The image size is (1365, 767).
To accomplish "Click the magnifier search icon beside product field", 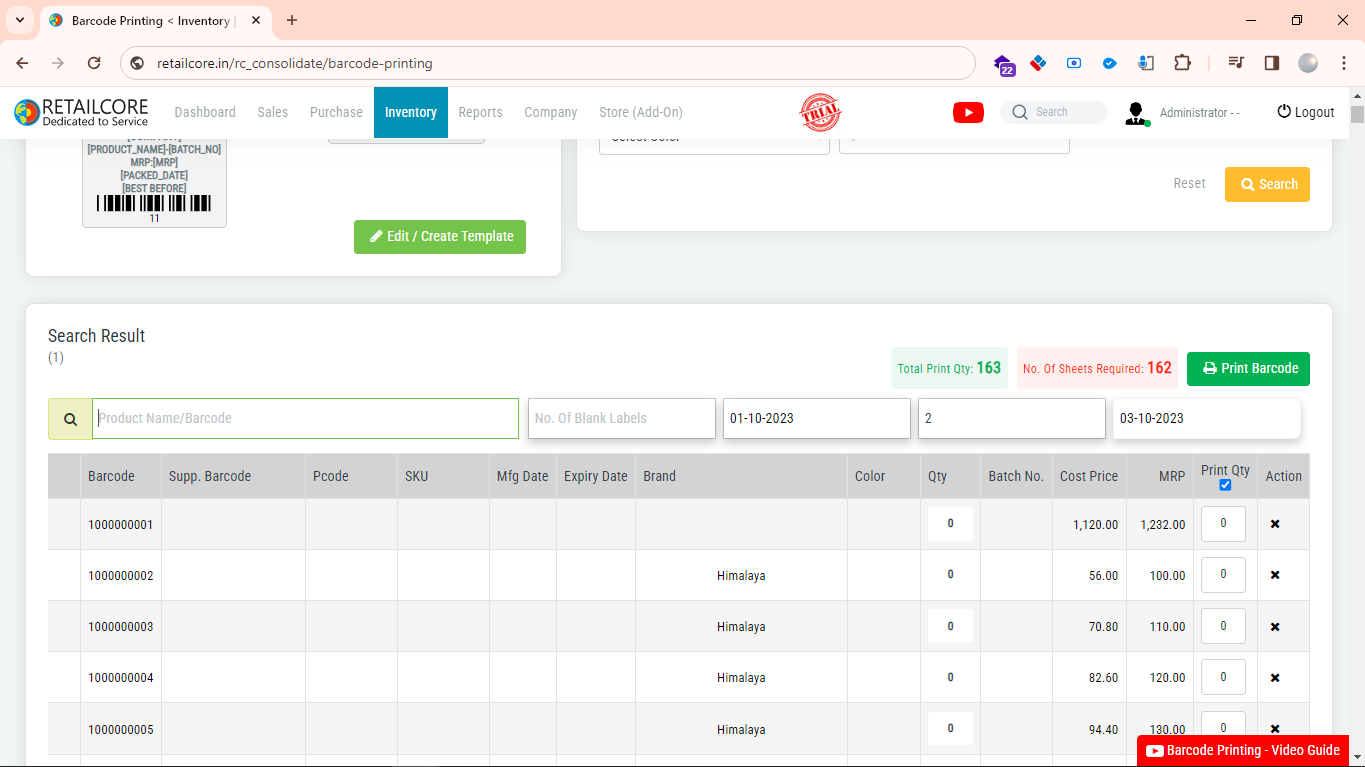I will [70, 419].
